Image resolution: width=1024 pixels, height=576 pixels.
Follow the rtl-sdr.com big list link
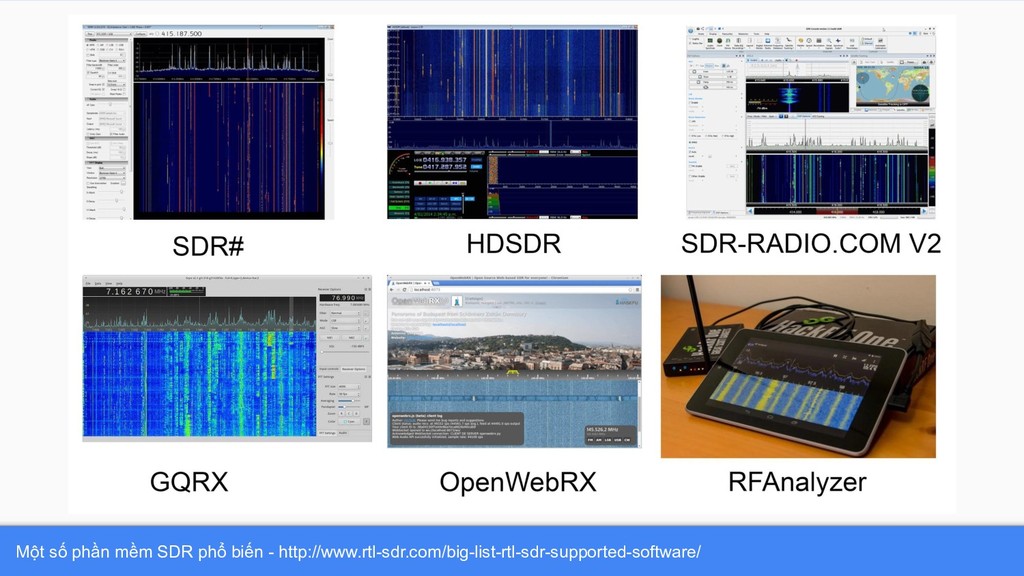[x=490, y=552]
